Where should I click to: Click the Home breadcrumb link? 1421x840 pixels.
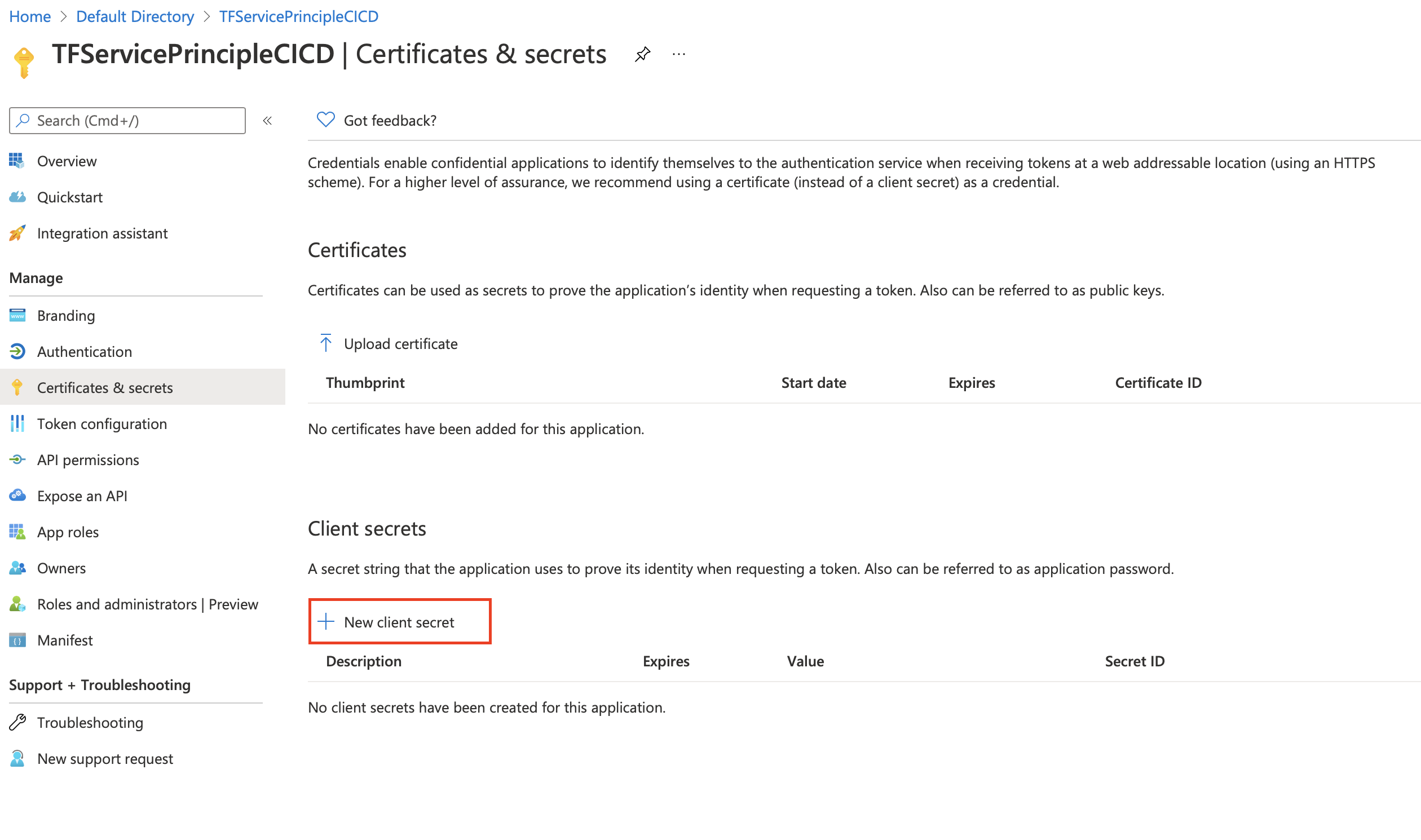[x=30, y=16]
